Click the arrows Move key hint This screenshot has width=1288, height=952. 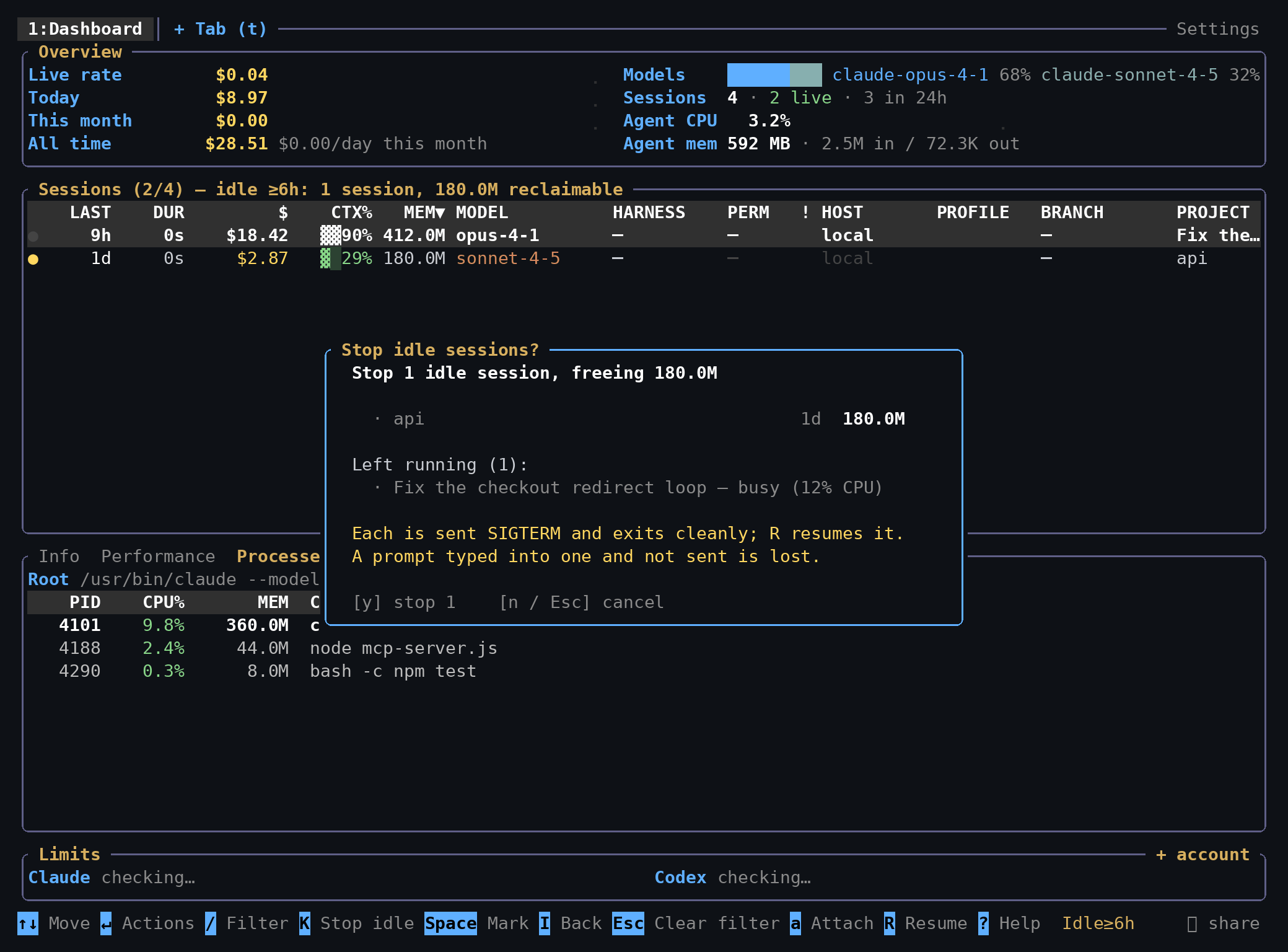click(x=54, y=923)
